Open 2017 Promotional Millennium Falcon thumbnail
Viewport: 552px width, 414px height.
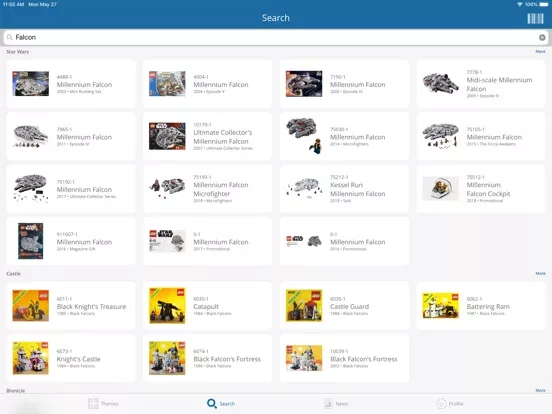167,241
